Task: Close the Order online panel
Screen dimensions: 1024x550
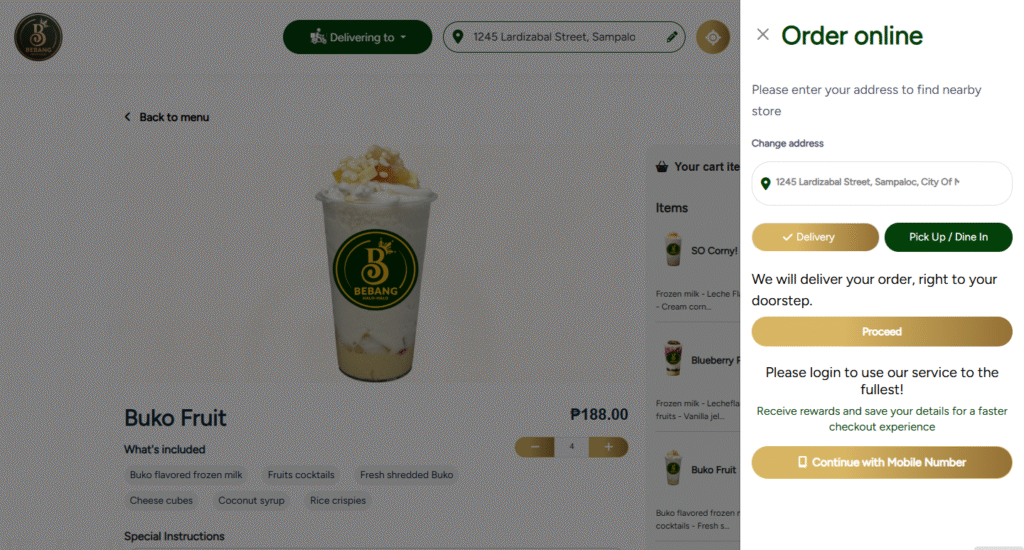Action: pos(762,35)
